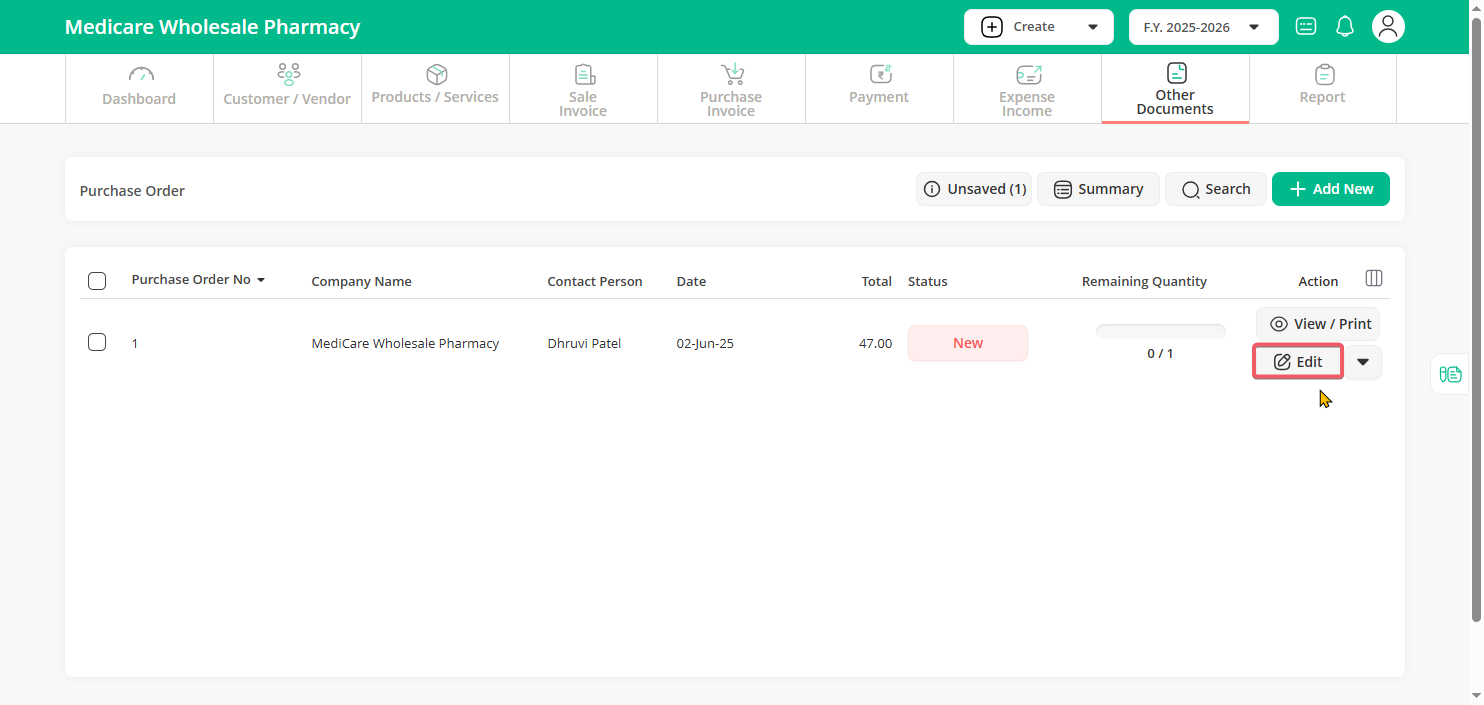Click the Contact Person column header
1484x705 pixels.
(x=595, y=282)
